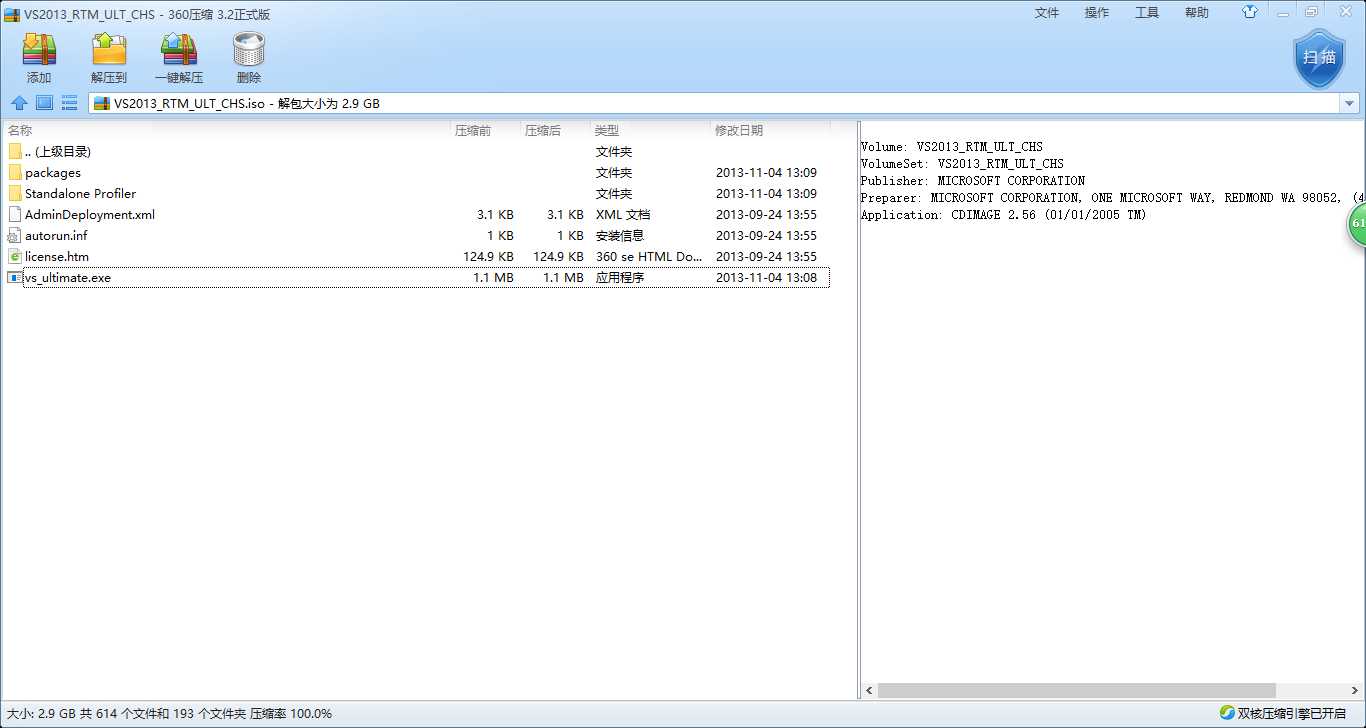1366x728 pixels.
Task: Click the packages folder icon
Action: click(x=14, y=172)
